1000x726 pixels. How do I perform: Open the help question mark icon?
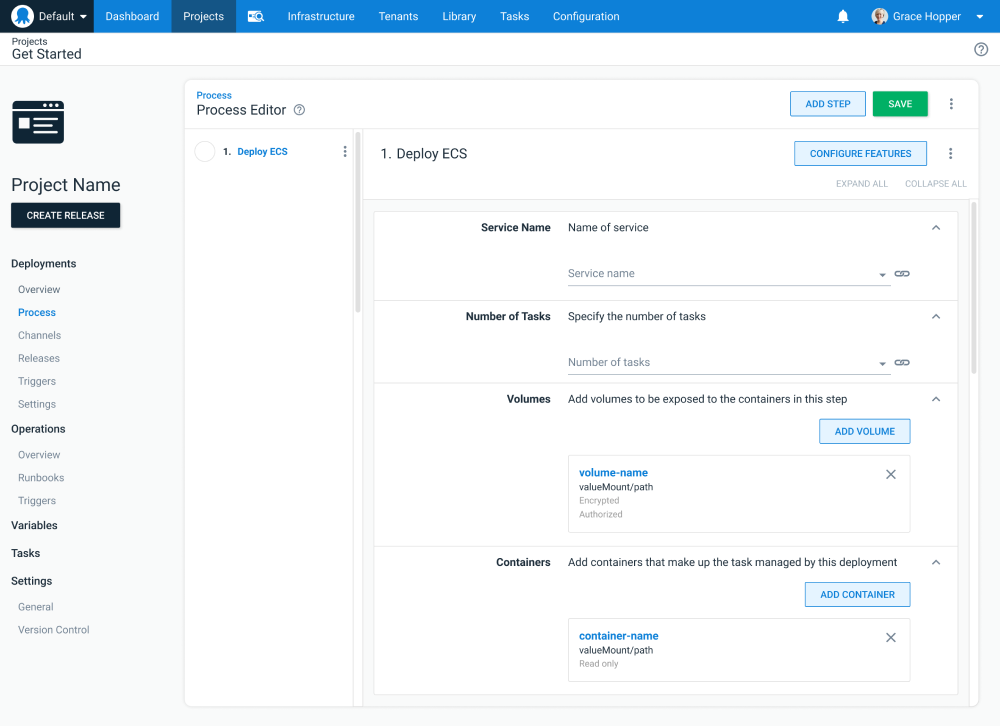[x=980, y=48]
